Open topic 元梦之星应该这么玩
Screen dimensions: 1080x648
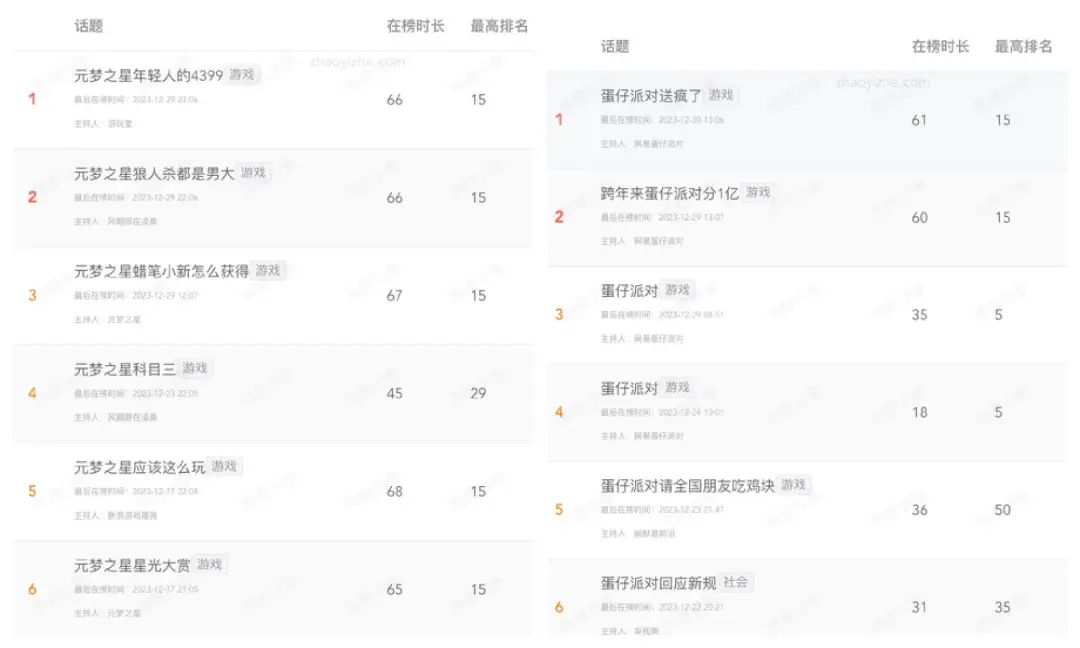[x=139, y=468]
